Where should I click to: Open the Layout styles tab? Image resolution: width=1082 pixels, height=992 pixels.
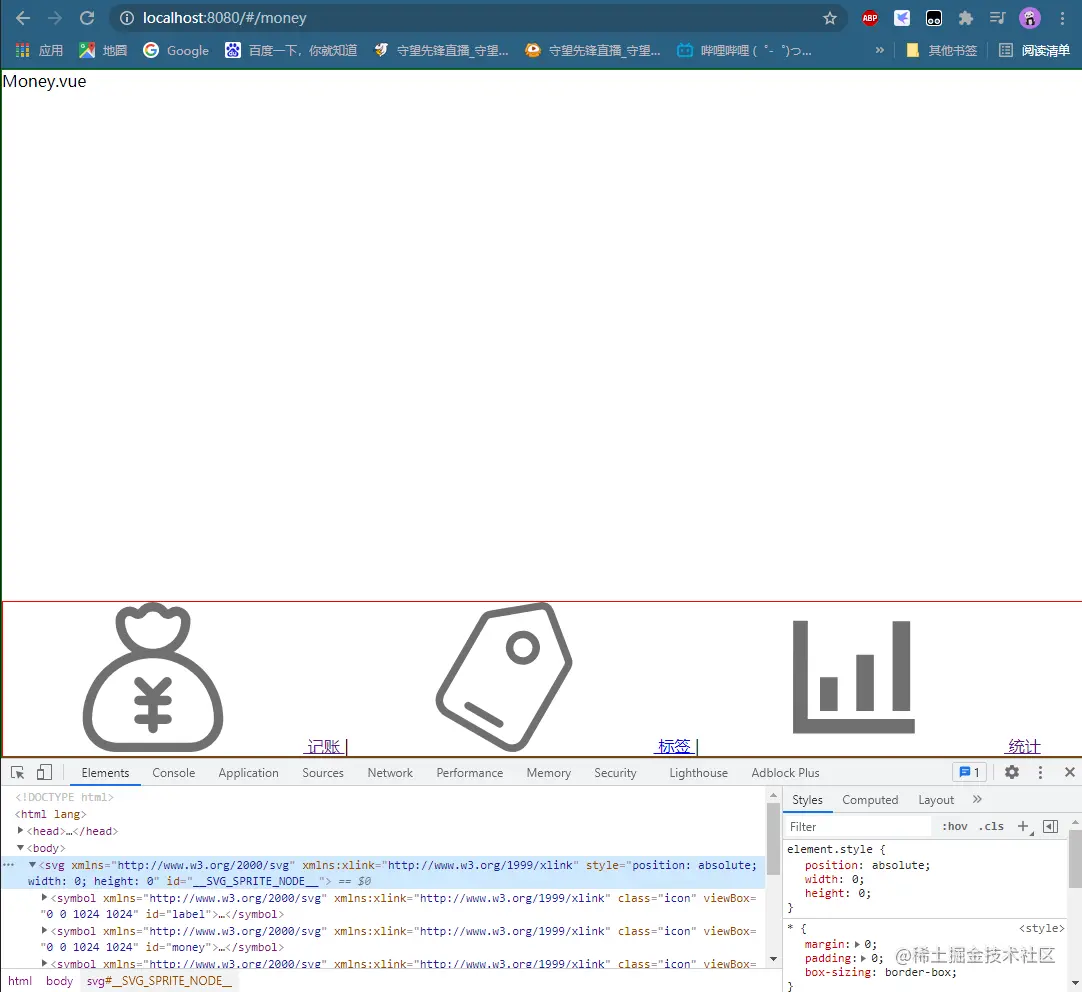click(936, 800)
